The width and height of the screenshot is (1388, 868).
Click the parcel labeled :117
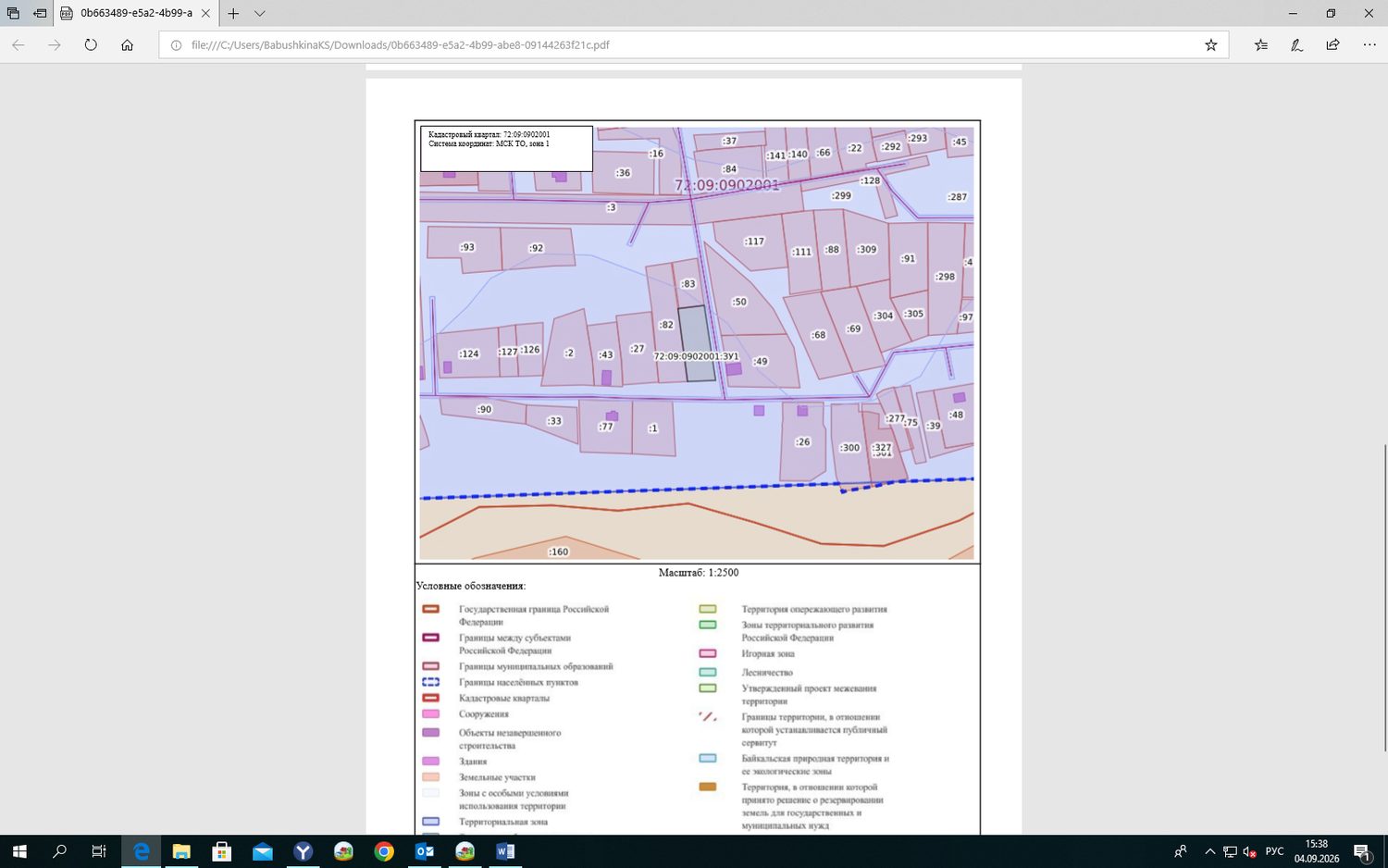[x=754, y=242]
